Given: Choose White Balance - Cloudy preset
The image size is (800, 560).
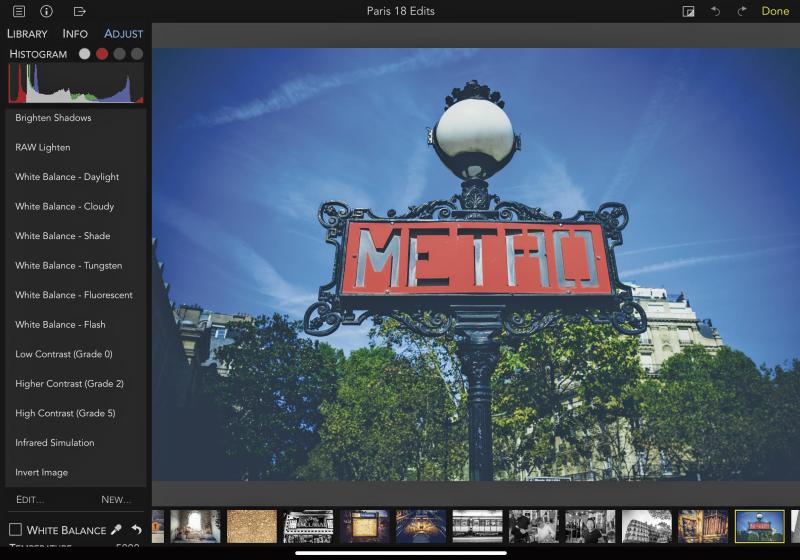Looking at the screenshot, I should pos(76,207).
